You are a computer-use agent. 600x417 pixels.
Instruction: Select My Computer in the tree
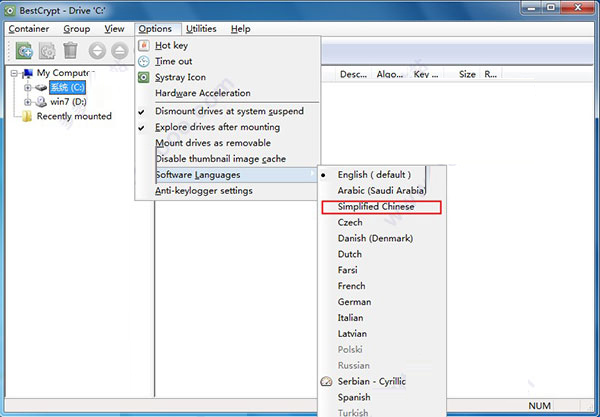pos(65,73)
